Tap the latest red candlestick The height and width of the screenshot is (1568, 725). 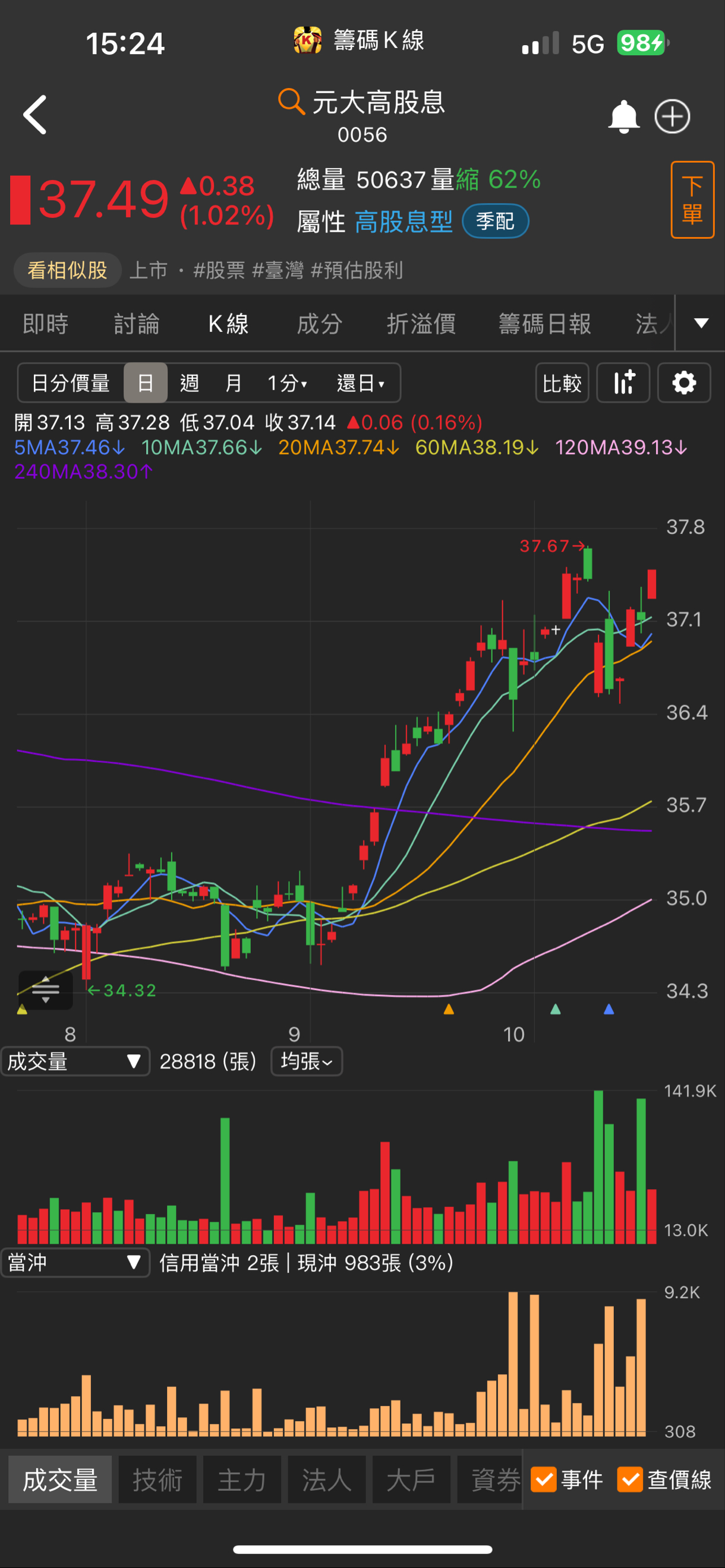pyautogui.click(x=652, y=584)
